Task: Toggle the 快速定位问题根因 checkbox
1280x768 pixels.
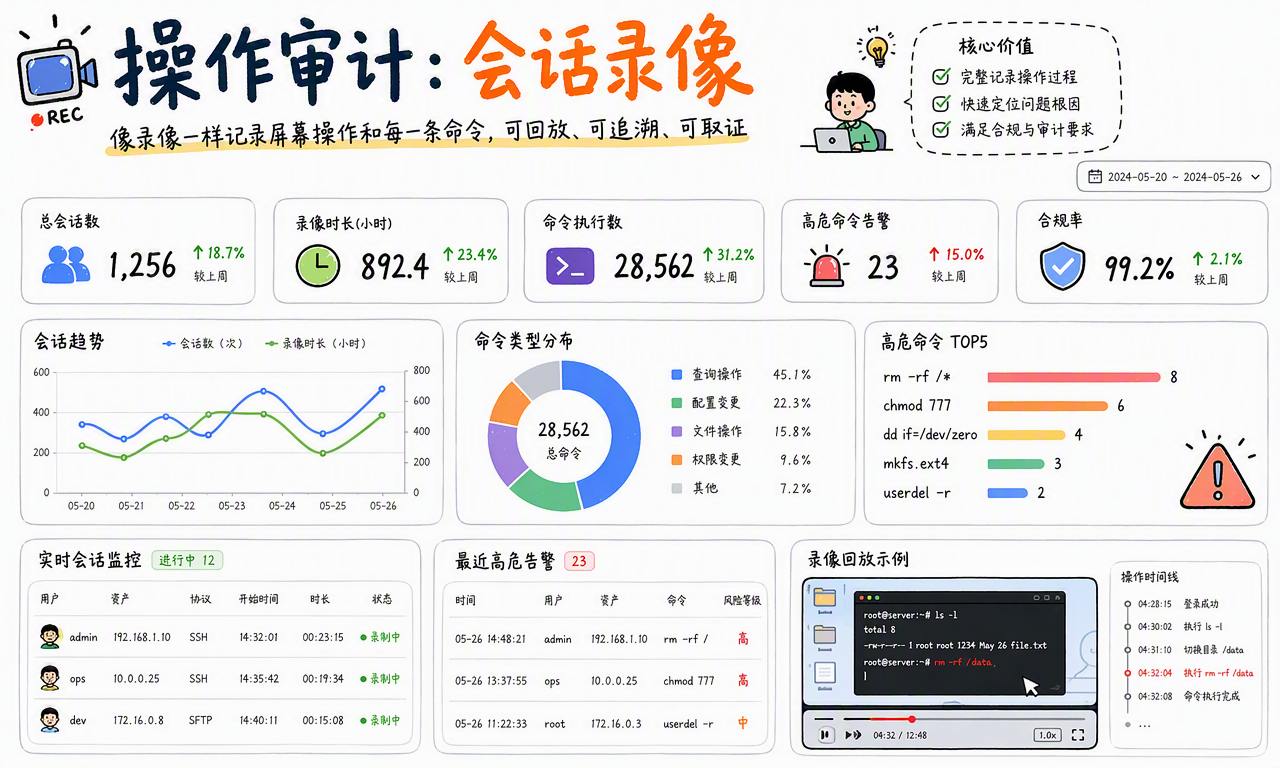Action: (x=940, y=103)
